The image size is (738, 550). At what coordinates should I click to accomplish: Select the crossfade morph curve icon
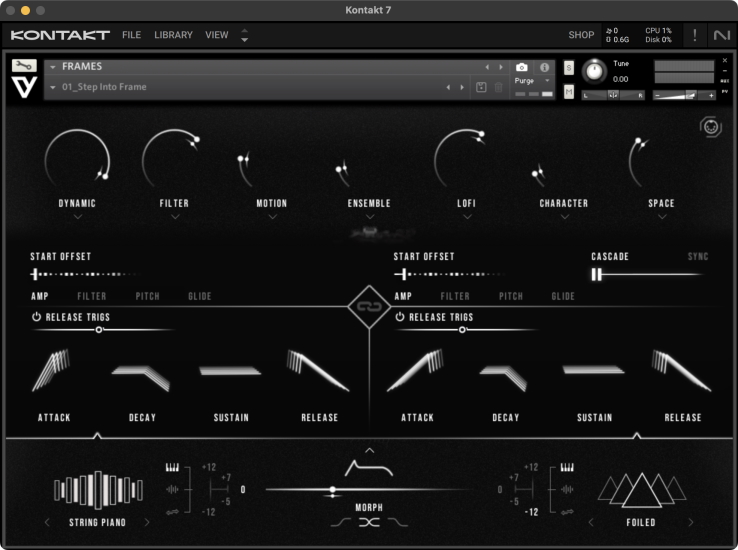[369, 522]
